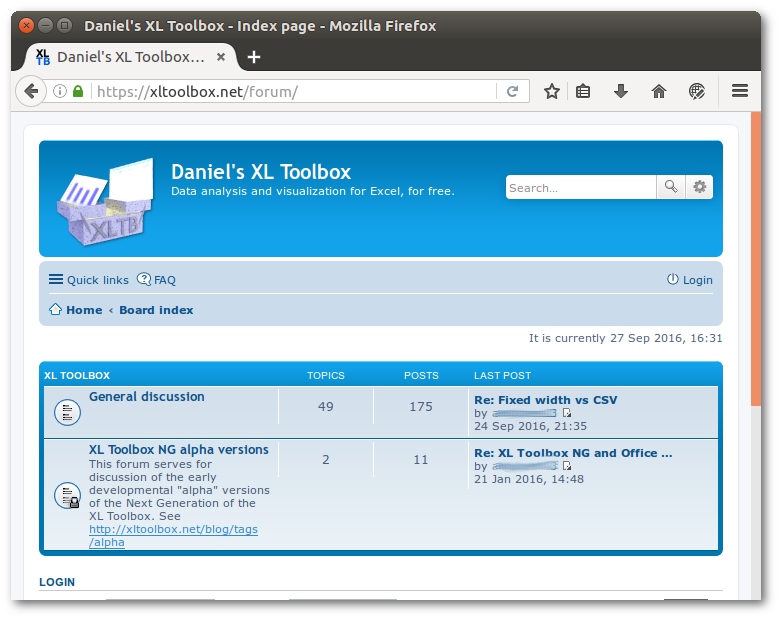Click the Home house icon
780x619 pixels.
click(55, 310)
